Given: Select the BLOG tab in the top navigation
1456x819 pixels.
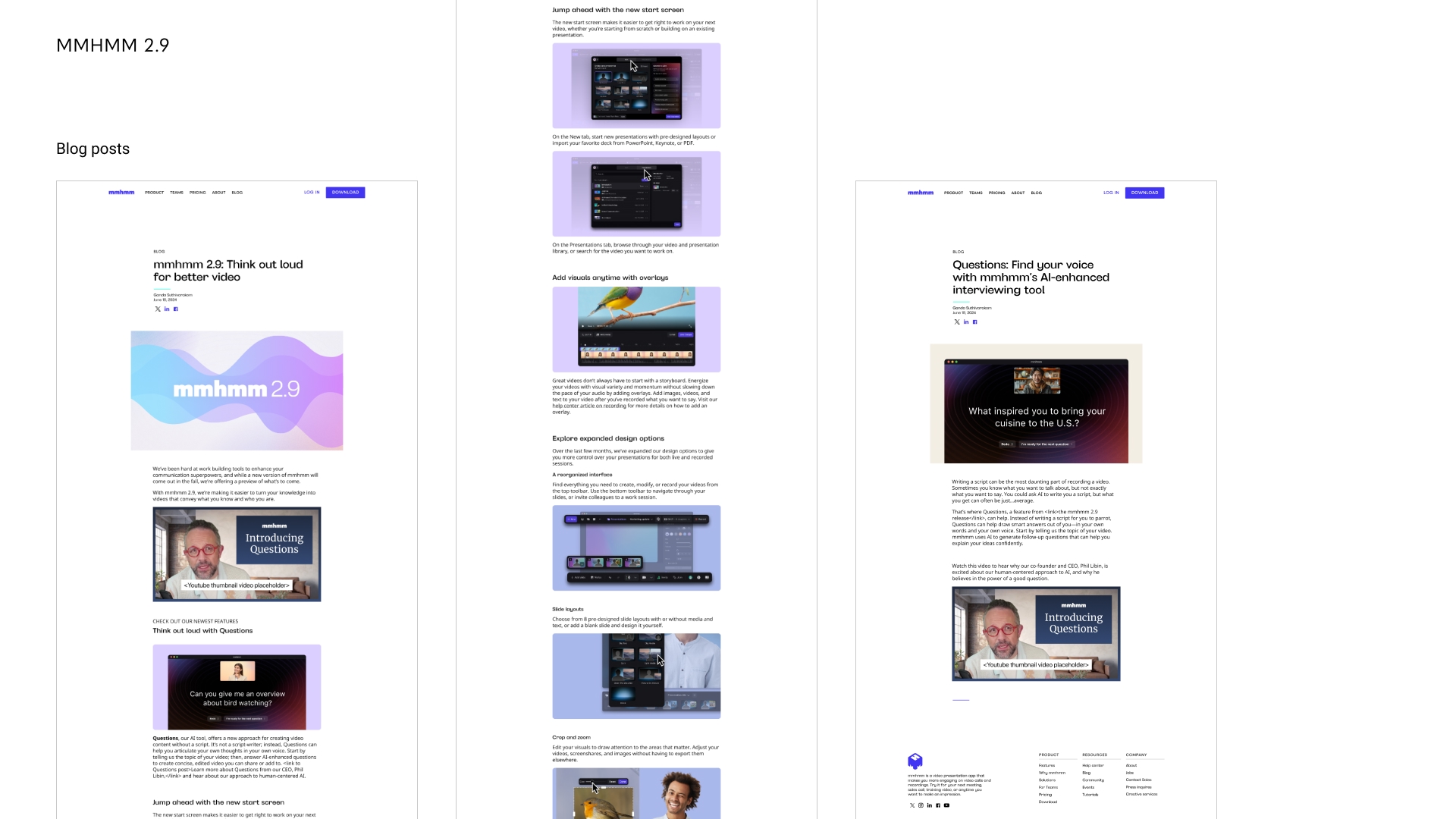Looking at the screenshot, I should tap(1036, 193).
